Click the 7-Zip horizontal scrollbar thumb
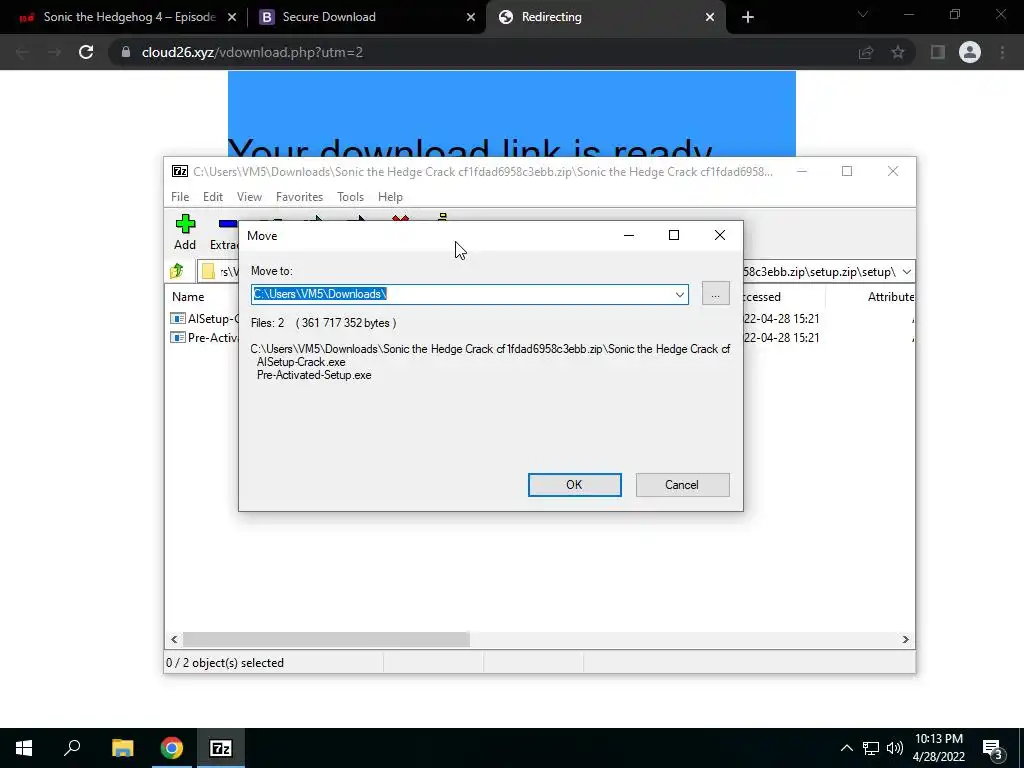1024x768 pixels. 326,639
